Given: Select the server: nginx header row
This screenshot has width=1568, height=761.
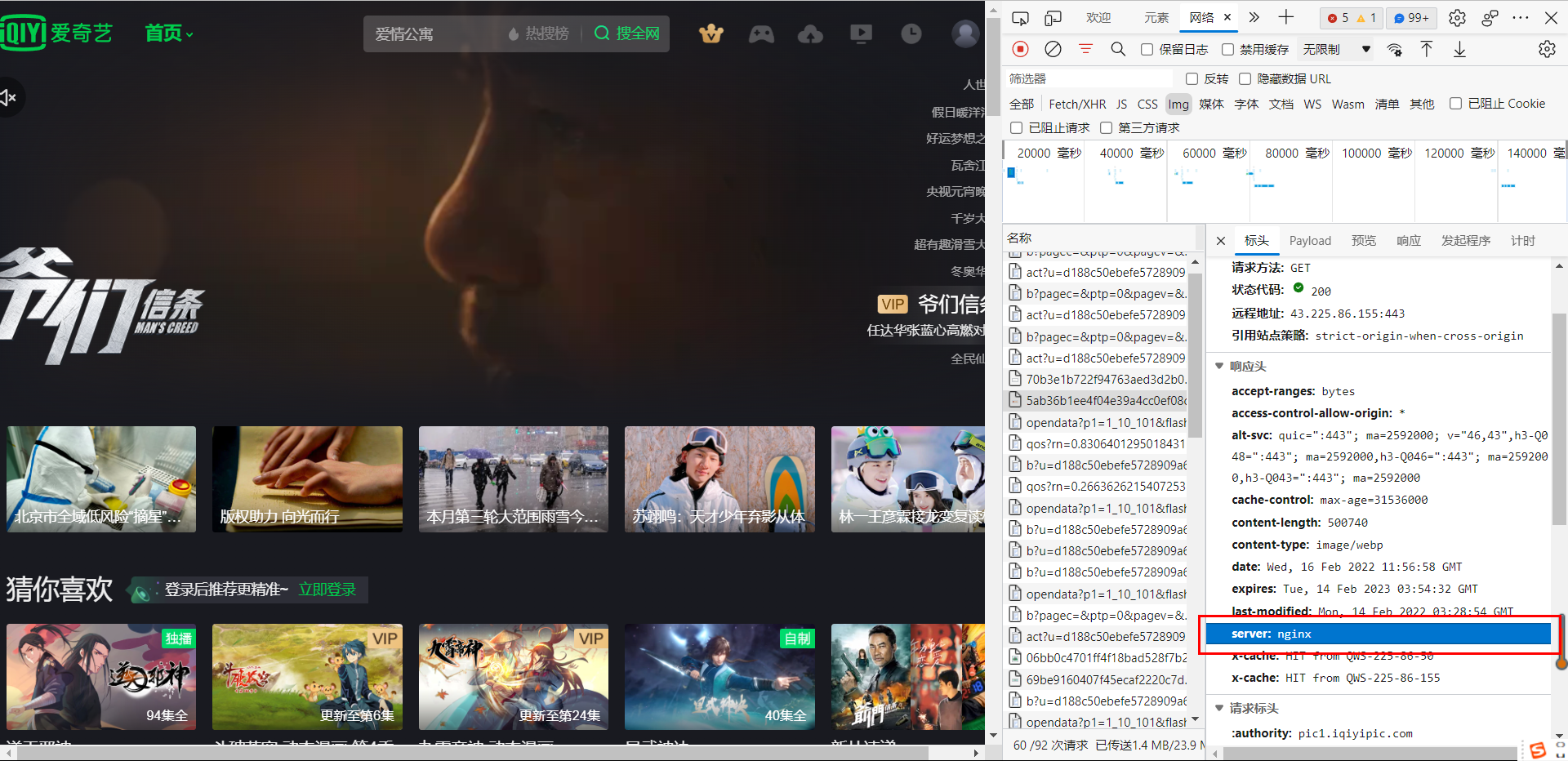Looking at the screenshot, I should 1379,634.
